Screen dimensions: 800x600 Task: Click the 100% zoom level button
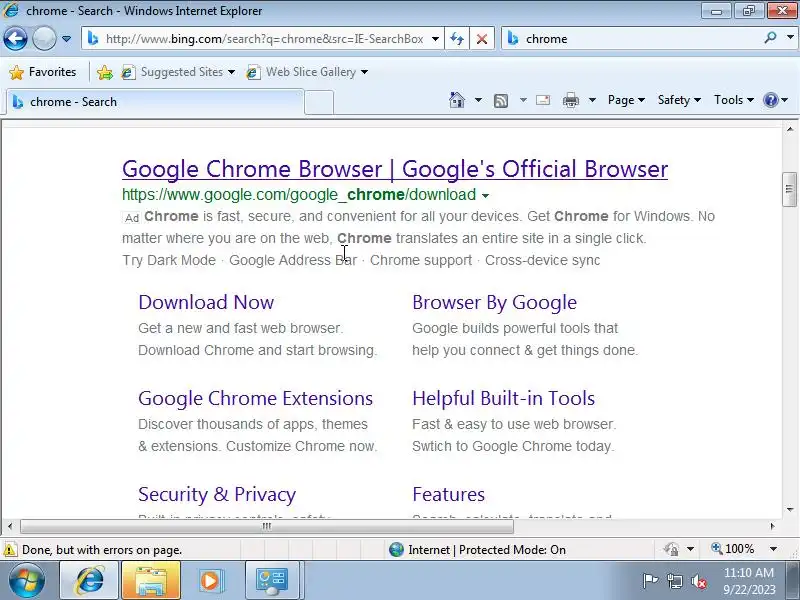coord(733,549)
